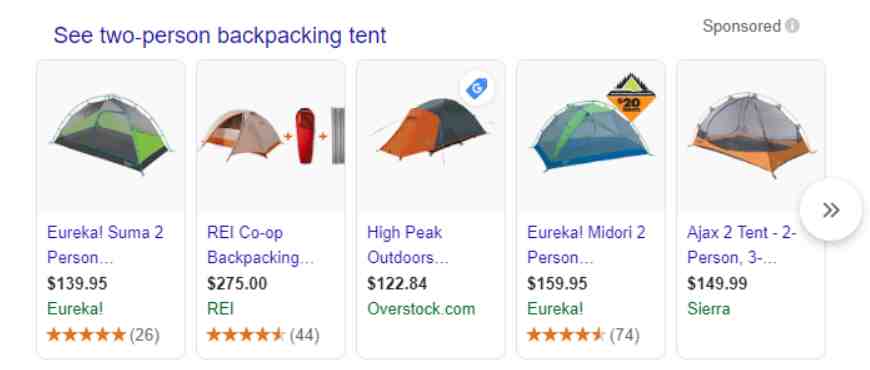Screen dimensions: 870x370
Task: Open the High Peak Outdoors title link
Action: [408, 245]
